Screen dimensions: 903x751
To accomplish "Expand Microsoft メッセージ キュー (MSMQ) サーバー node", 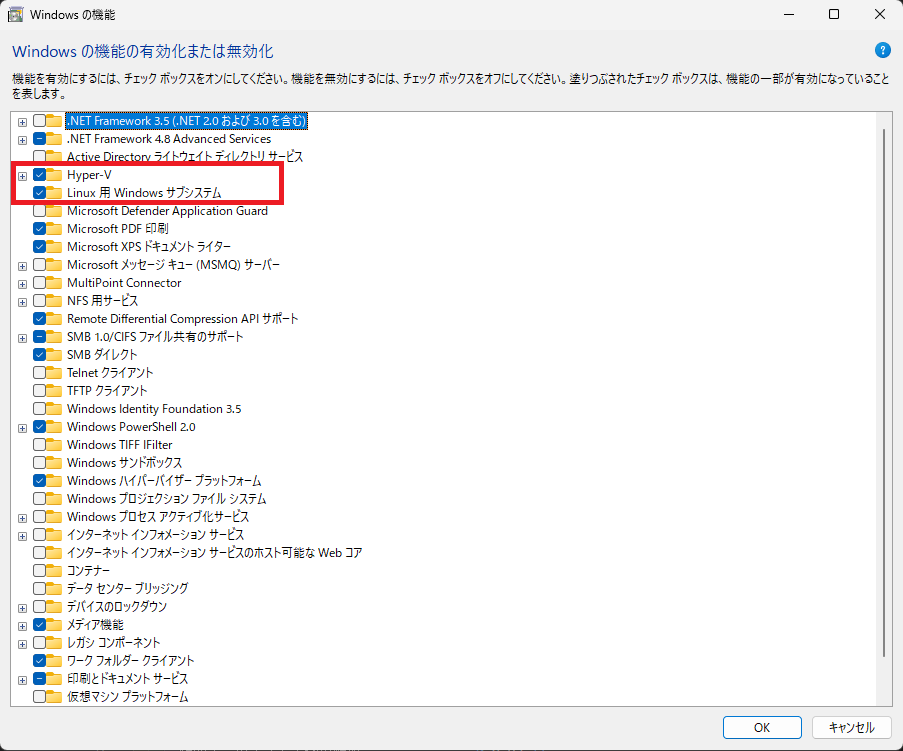I will (22, 266).
